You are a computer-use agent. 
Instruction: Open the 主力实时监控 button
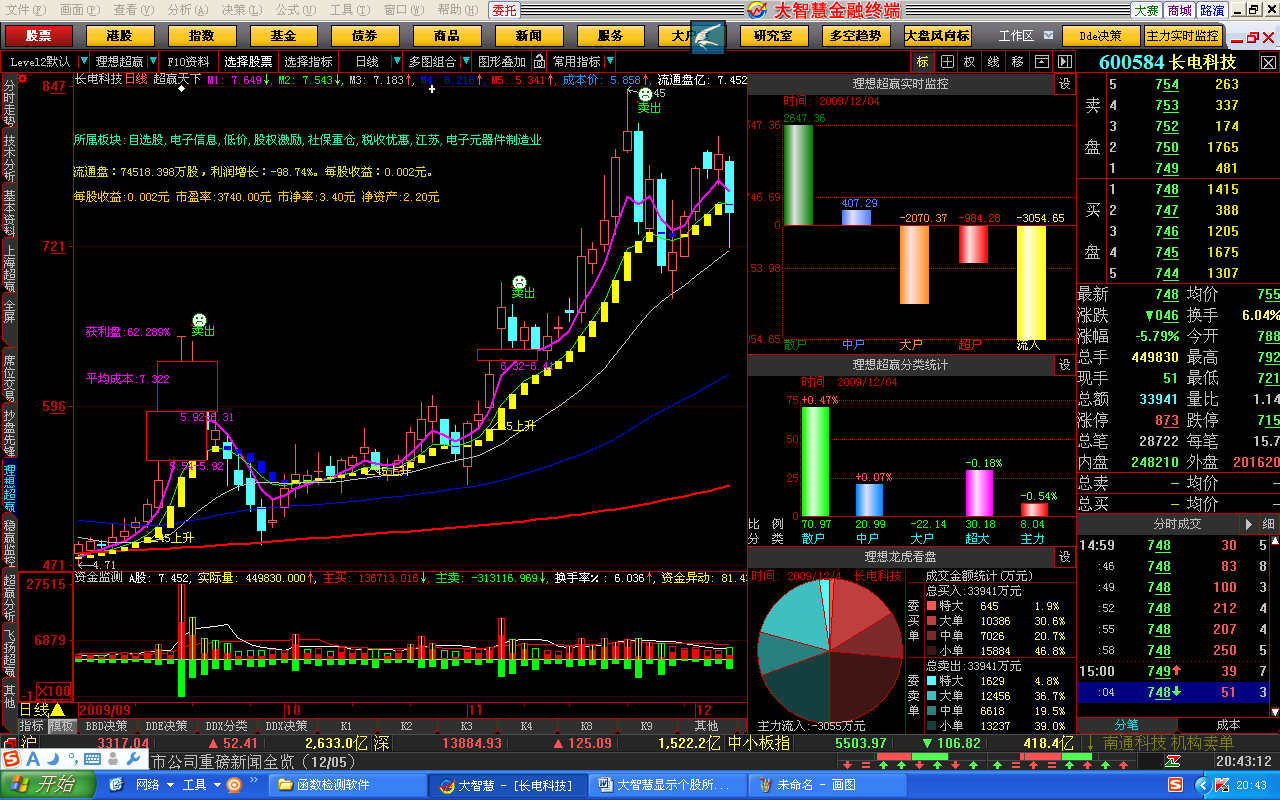coord(1185,36)
